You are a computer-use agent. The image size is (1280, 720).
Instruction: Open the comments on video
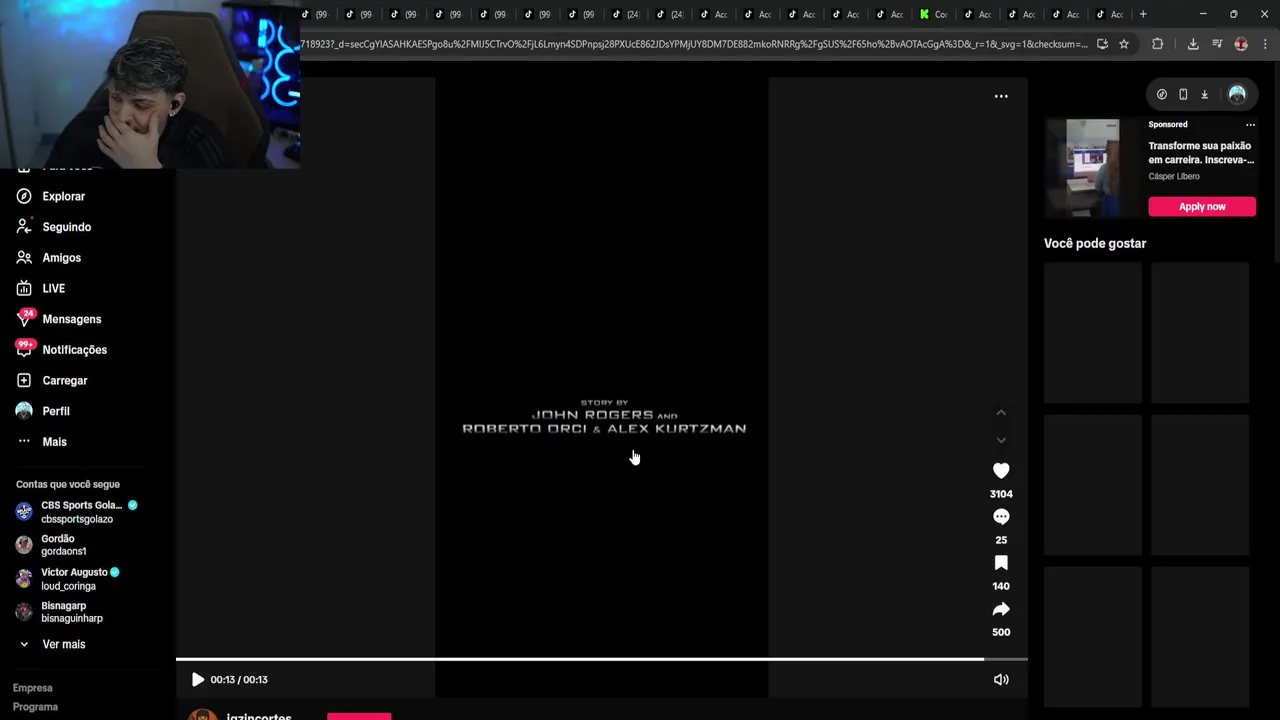pos(1001,516)
